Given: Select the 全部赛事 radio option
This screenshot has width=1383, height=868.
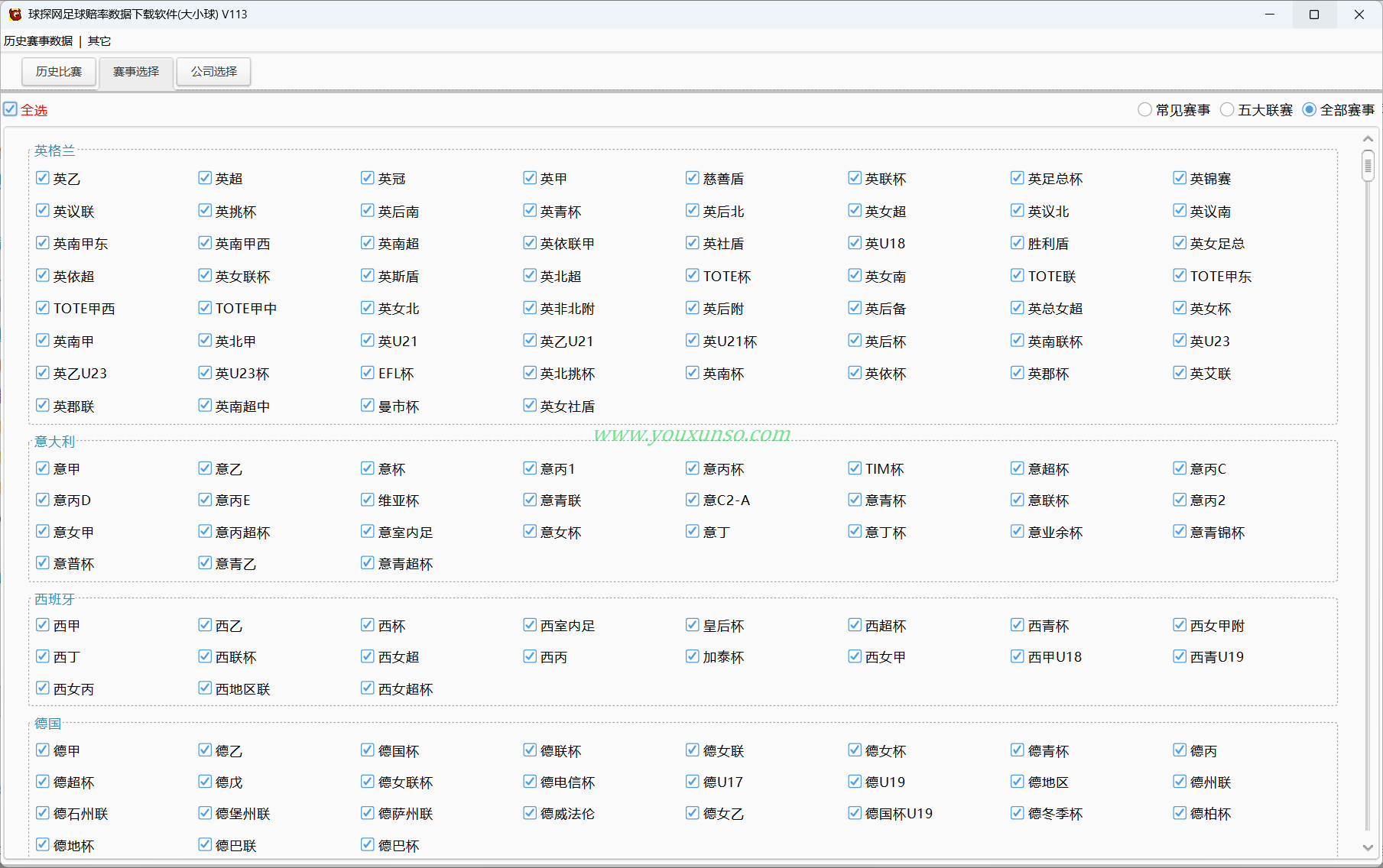Looking at the screenshot, I should coord(1310,110).
